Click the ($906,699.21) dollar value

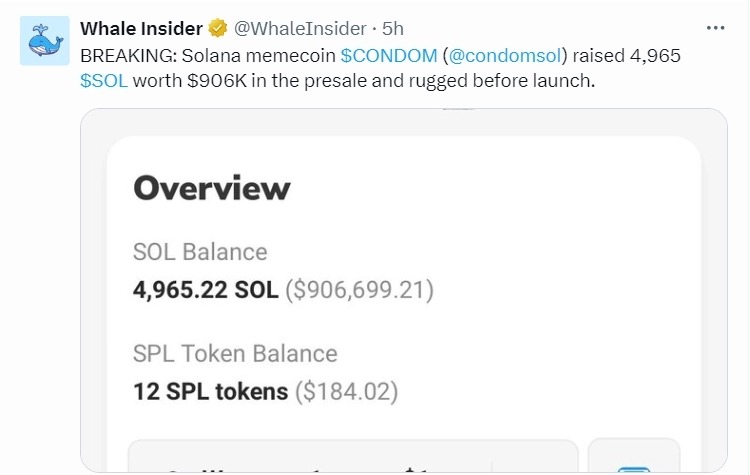pyautogui.click(x=360, y=290)
